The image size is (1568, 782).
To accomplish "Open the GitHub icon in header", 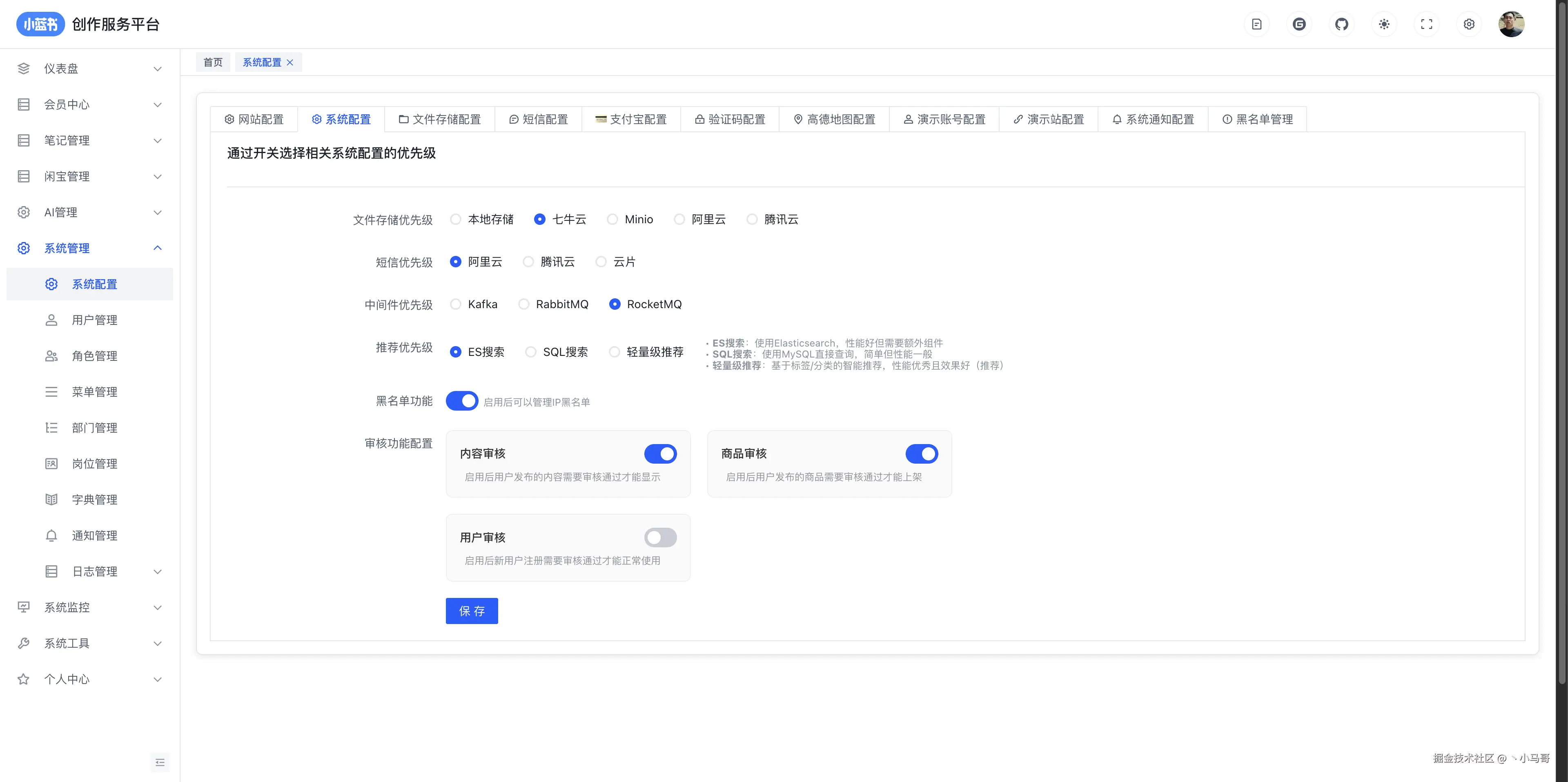I will click(x=1341, y=24).
